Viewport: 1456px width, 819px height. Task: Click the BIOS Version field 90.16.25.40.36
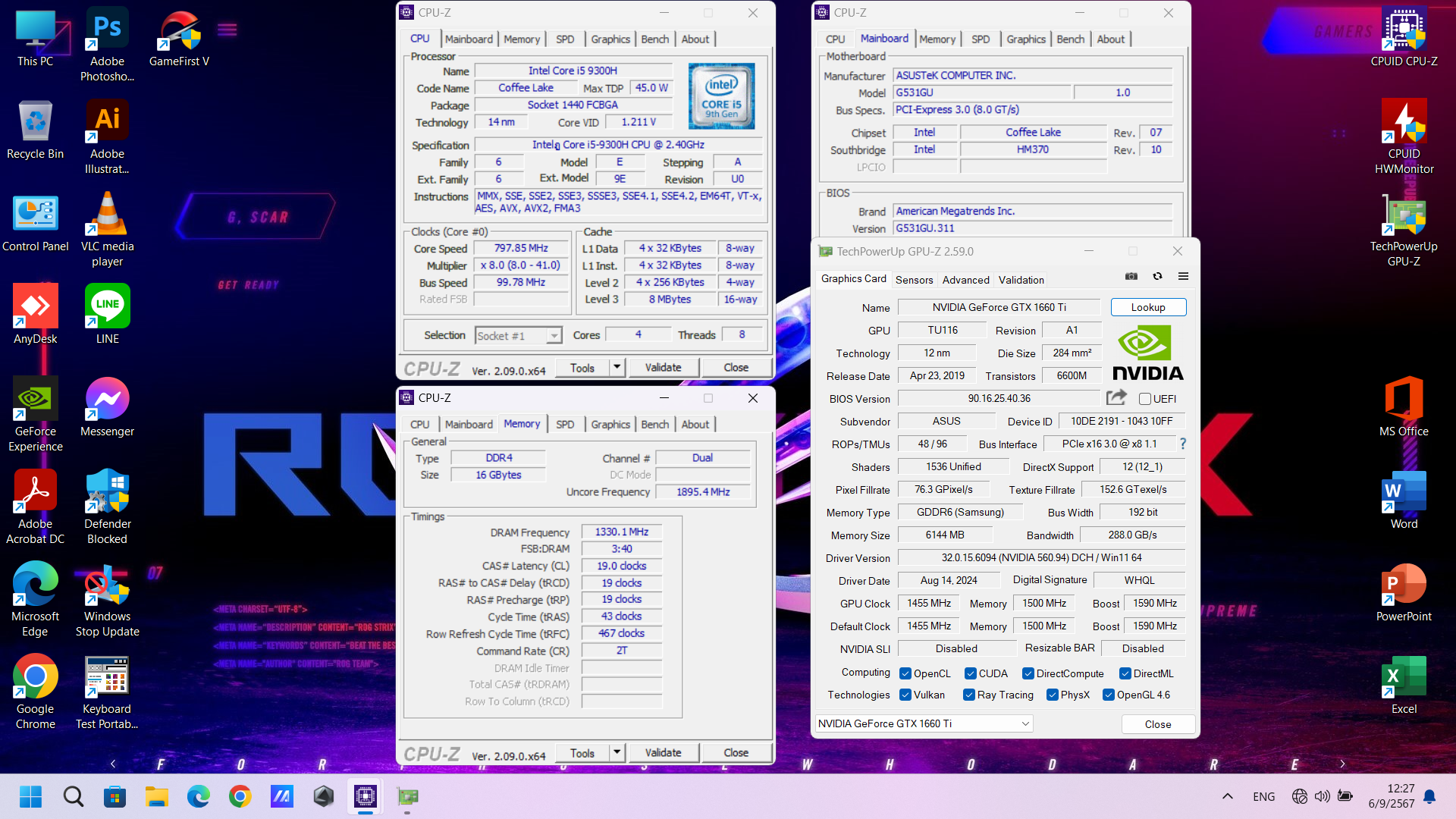tap(999, 398)
